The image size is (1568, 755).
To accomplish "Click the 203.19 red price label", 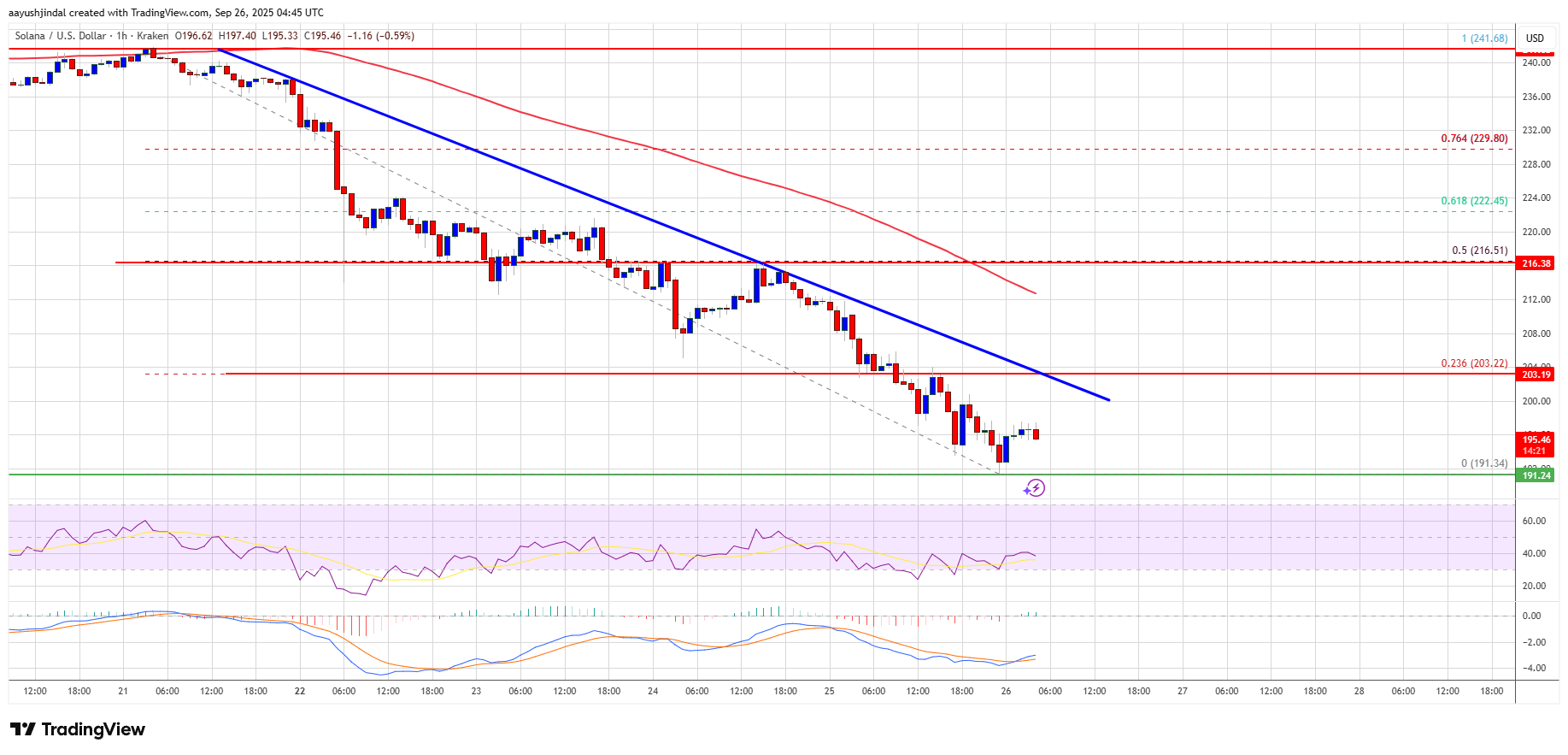I will click(1536, 375).
